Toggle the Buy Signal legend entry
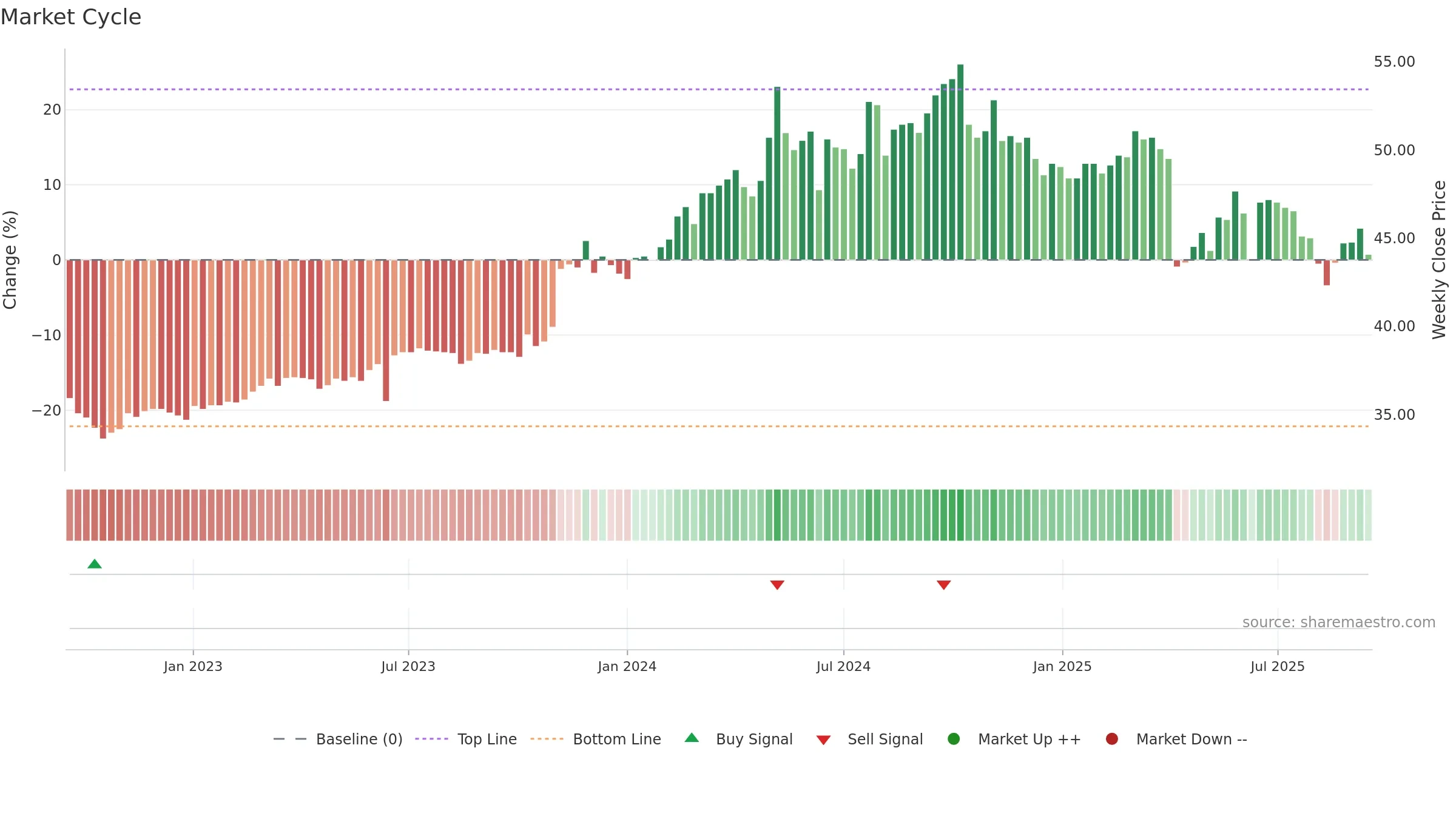1456x819 pixels. (738, 739)
